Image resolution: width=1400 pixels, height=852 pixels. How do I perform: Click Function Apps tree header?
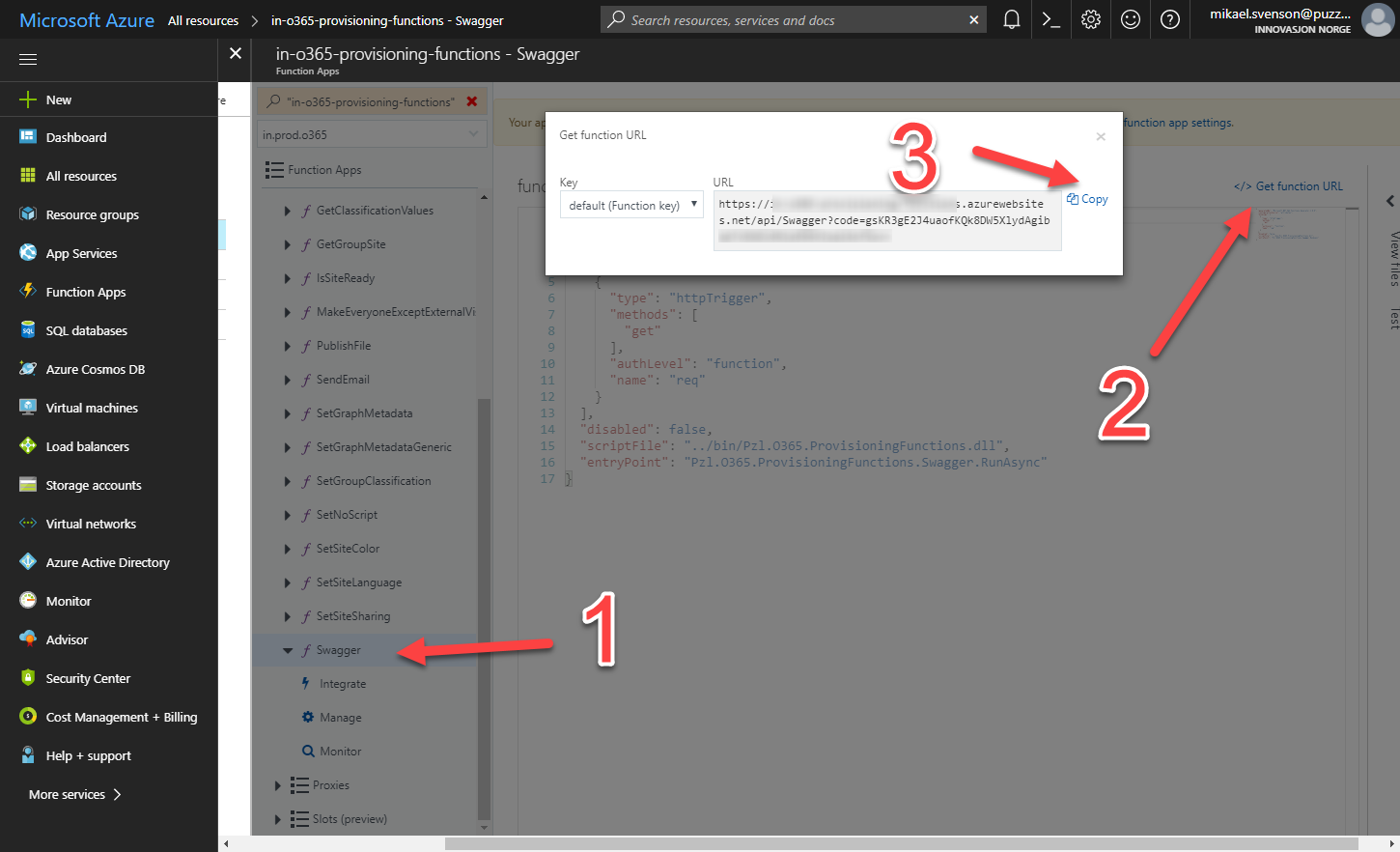point(324,170)
